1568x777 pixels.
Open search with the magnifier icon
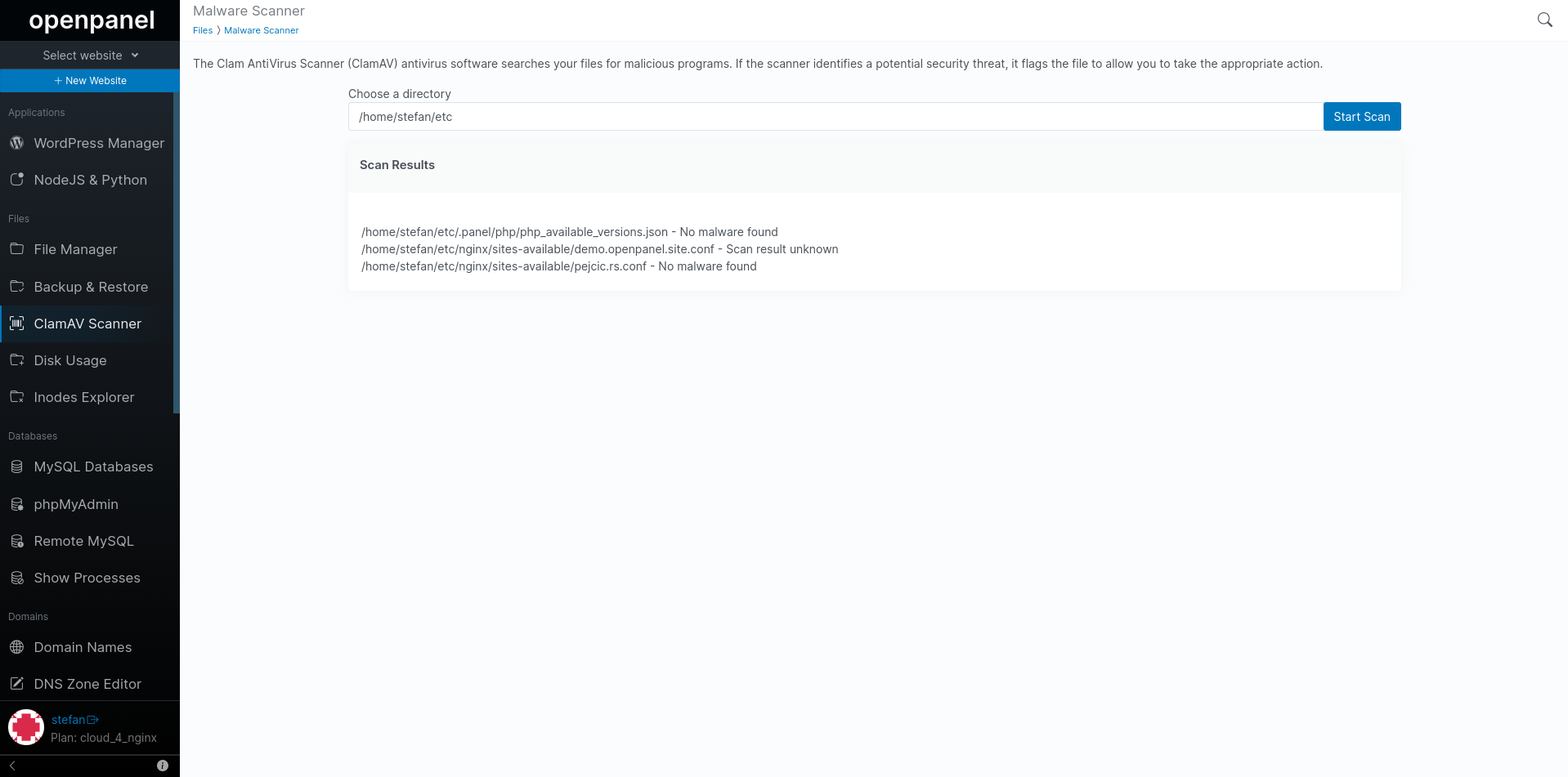click(1544, 20)
